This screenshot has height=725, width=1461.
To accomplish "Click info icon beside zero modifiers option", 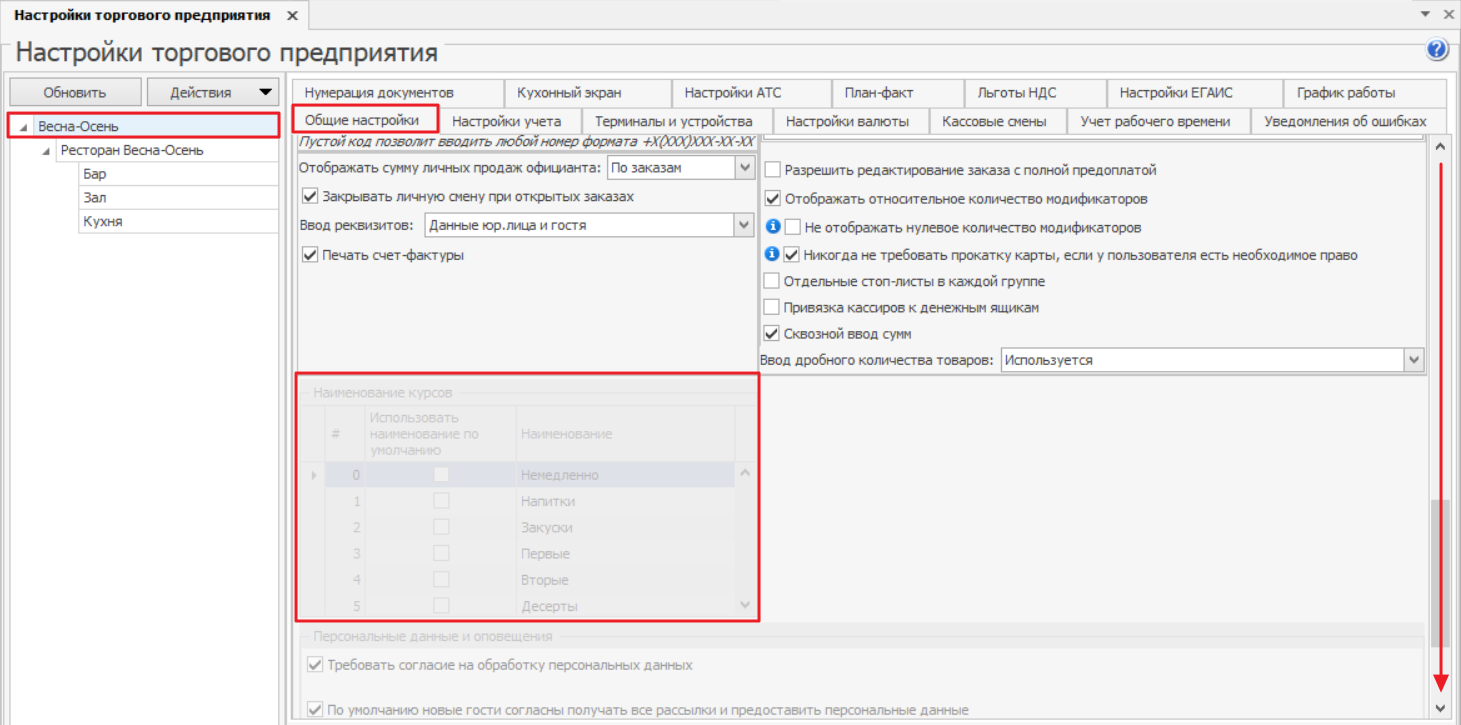I will tap(772, 227).
